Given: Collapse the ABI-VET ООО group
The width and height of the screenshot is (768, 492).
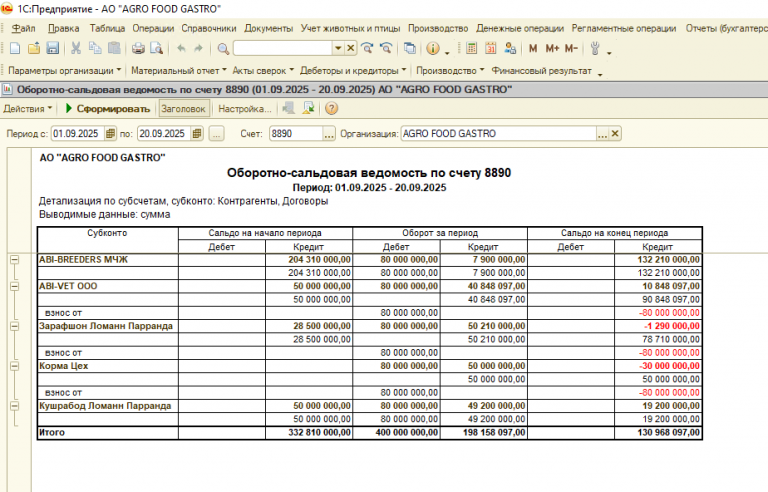Looking at the screenshot, I should [x=15, y=286].
